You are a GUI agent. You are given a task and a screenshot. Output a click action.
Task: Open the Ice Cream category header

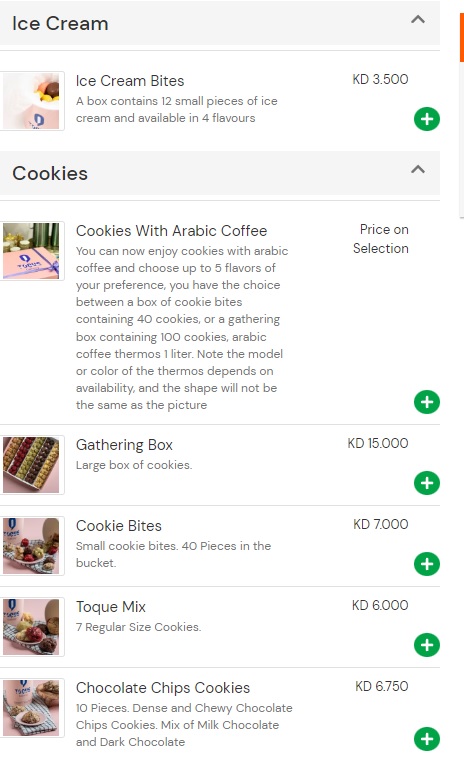click(x=220, y=23)
